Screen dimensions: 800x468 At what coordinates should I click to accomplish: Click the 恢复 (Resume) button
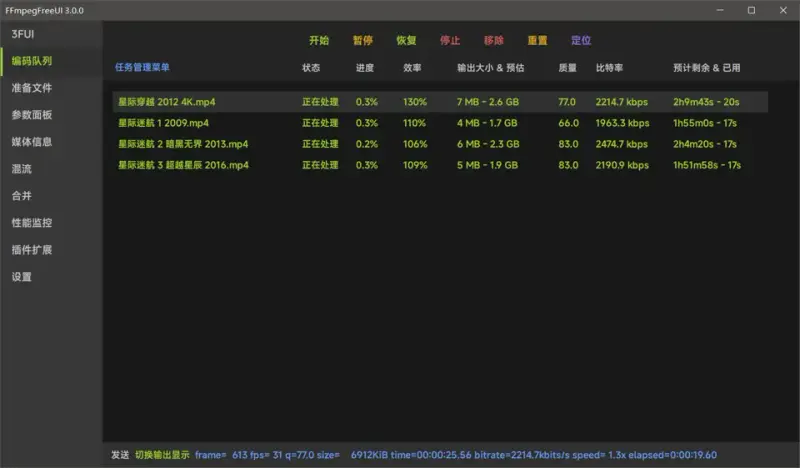point(406,41)
